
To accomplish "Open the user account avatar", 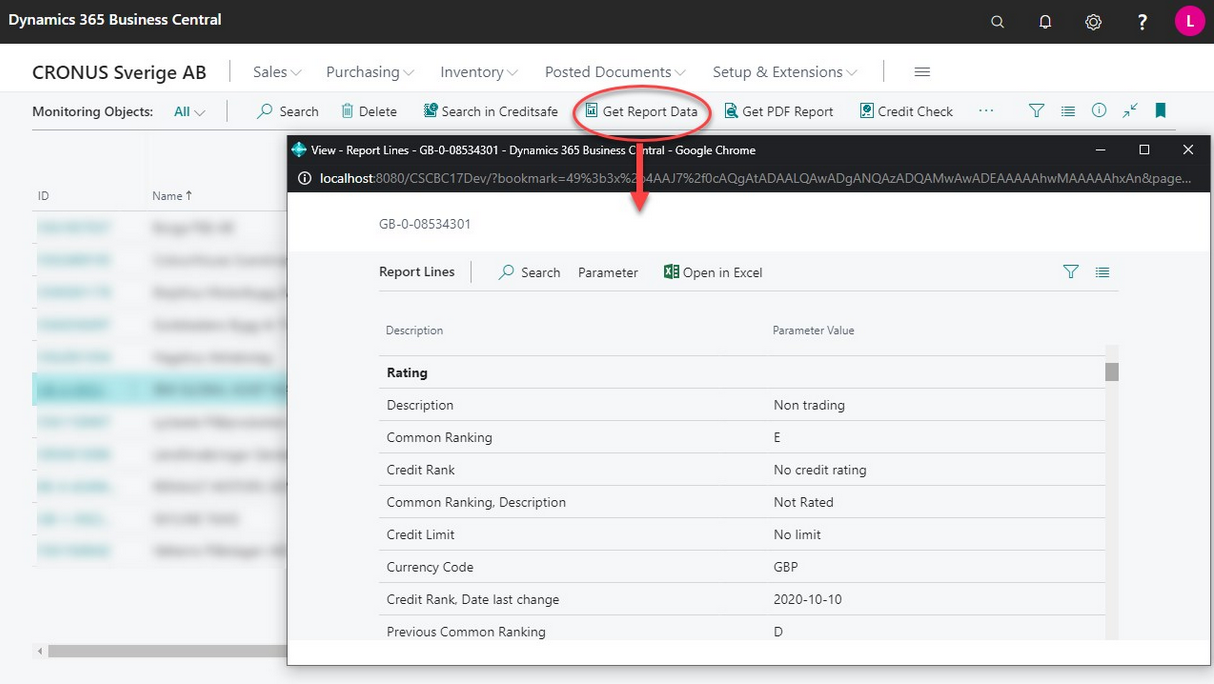I will pos(1189,21).
